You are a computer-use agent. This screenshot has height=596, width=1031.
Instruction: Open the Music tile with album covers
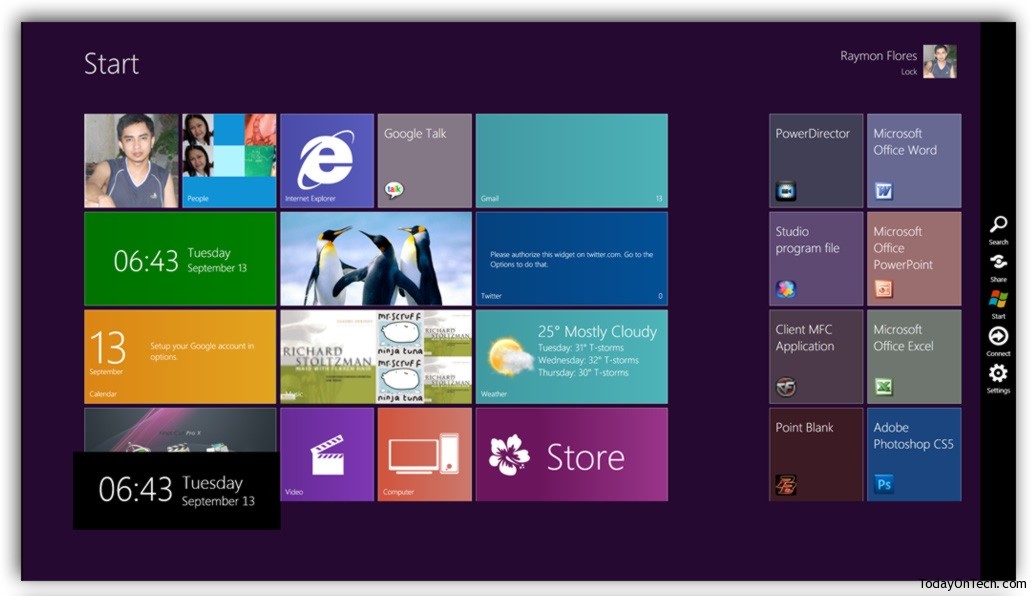click(375, 357)
